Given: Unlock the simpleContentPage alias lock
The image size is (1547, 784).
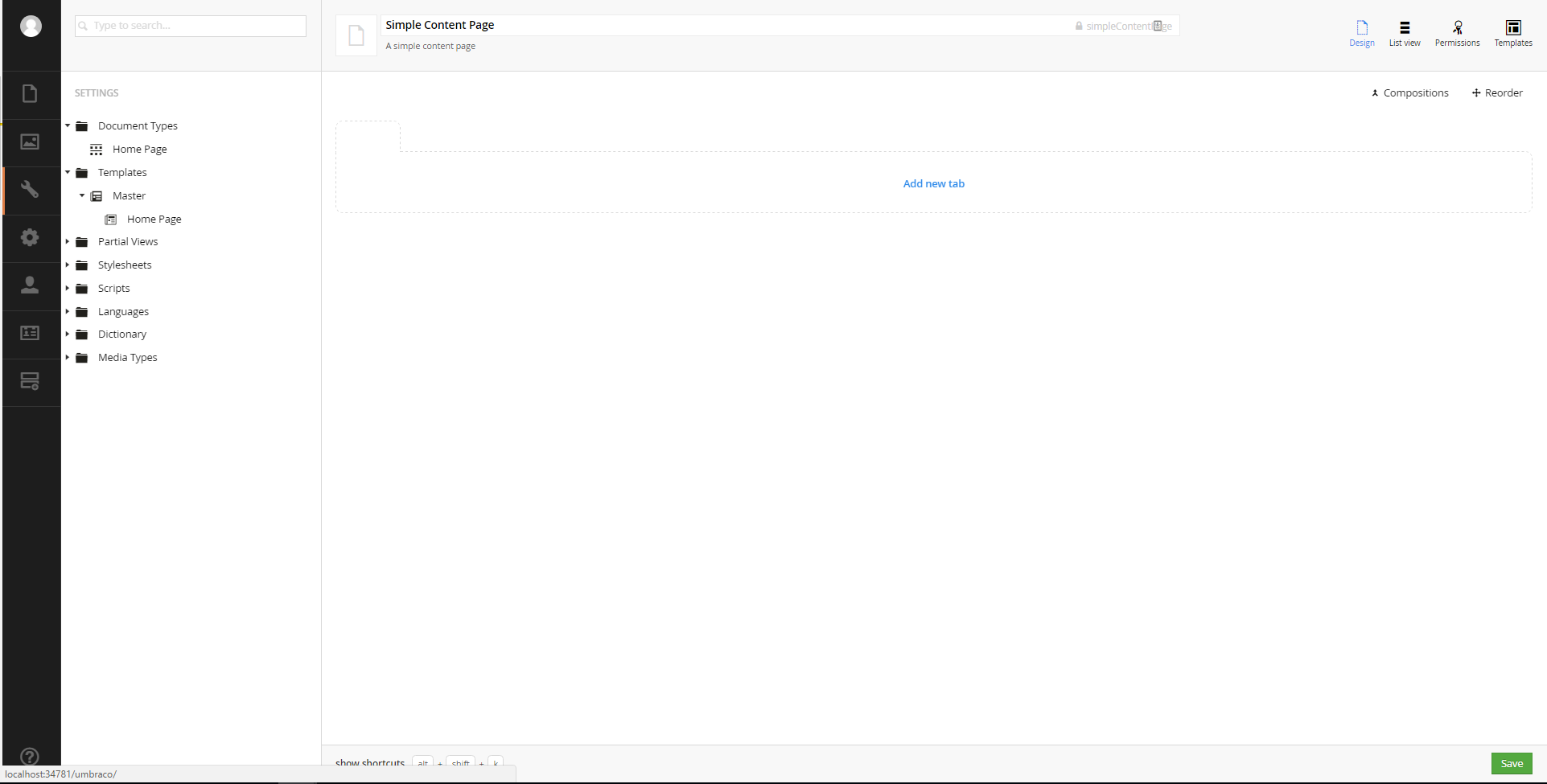Looking at the screenshot, I should [1079, 26].
